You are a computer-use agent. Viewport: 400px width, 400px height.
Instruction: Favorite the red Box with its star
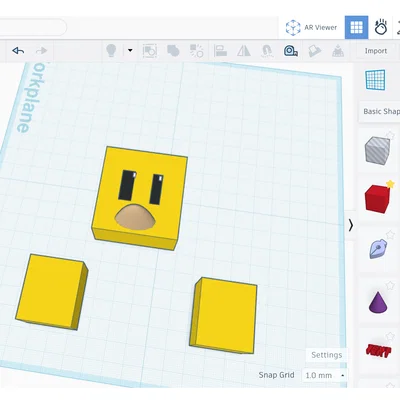[390, 184]
